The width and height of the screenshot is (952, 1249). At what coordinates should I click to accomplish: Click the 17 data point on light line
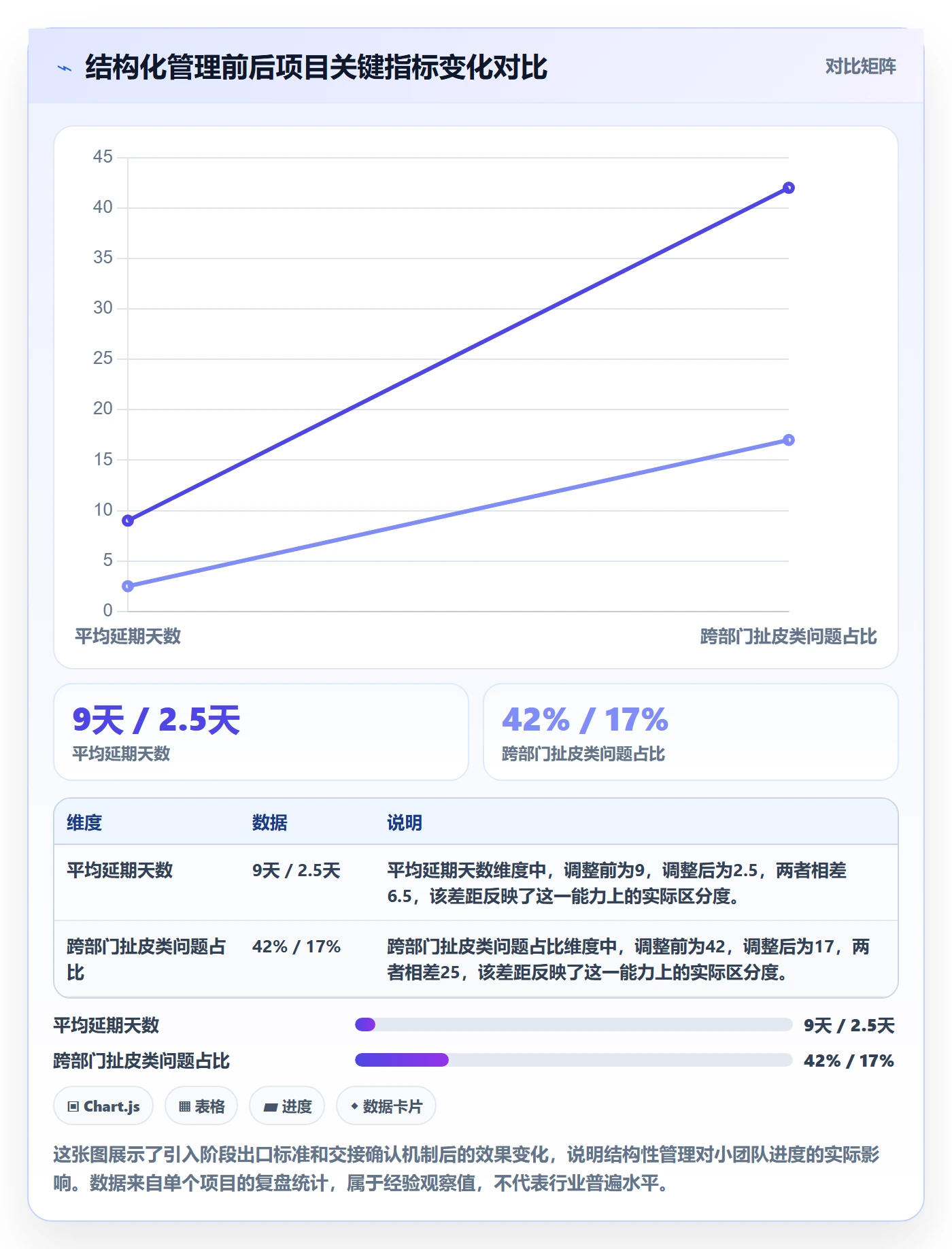point(789,440)
